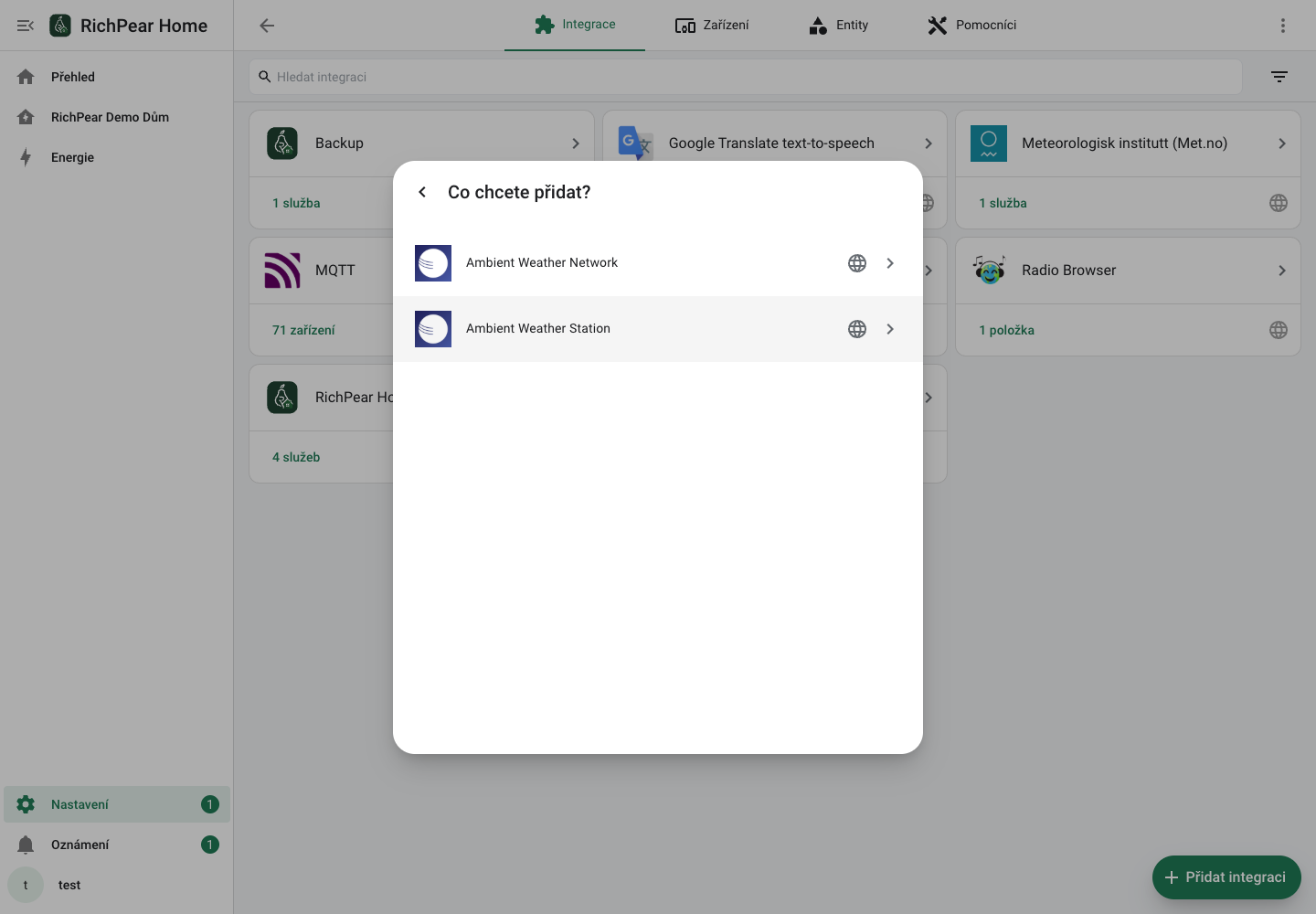Screen dimensions: 1316x914
Task: Open 1 služba link on Backup card
Action: (296, 203)
